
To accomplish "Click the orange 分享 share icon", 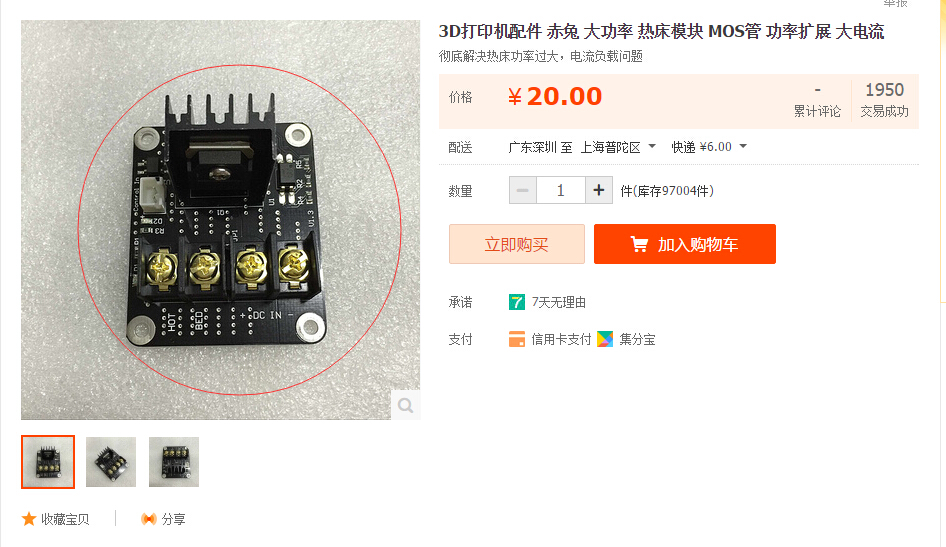I will pos(148,519).
